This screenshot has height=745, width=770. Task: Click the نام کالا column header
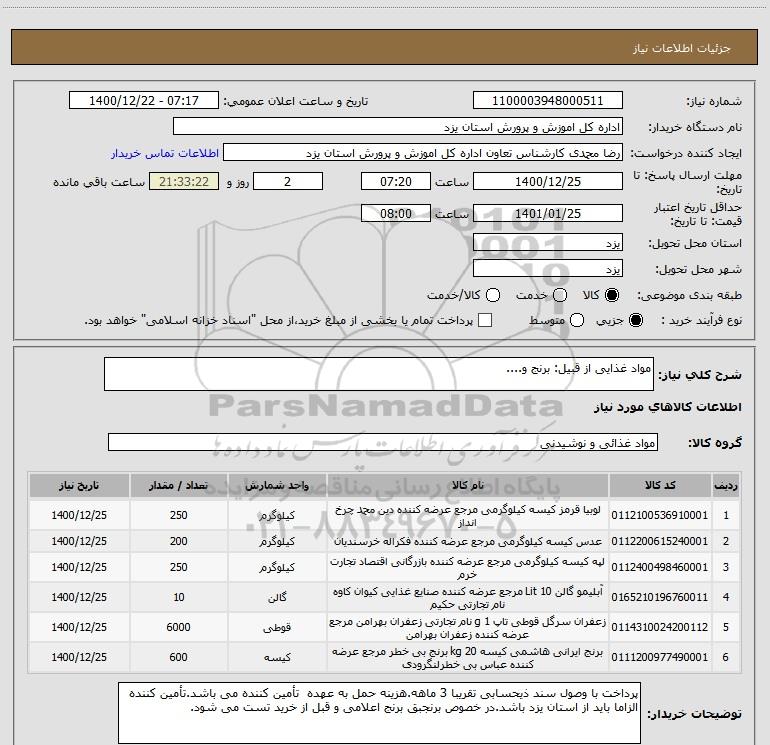click(x=468, y=485)
